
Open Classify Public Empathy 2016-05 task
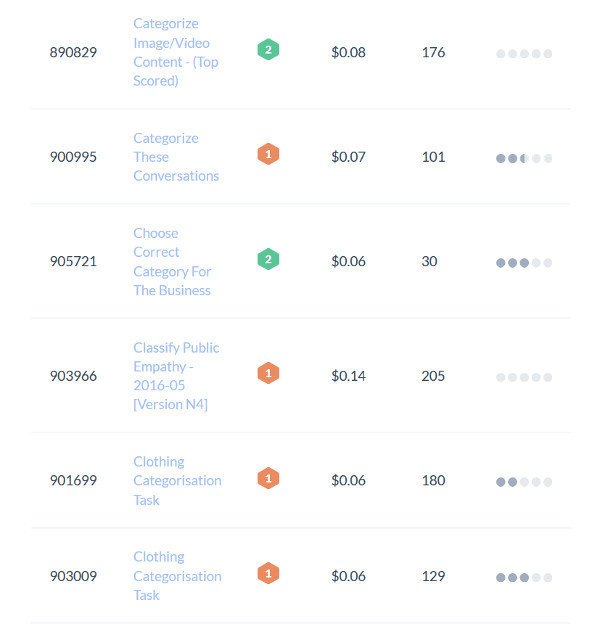(x=176, y=376)
